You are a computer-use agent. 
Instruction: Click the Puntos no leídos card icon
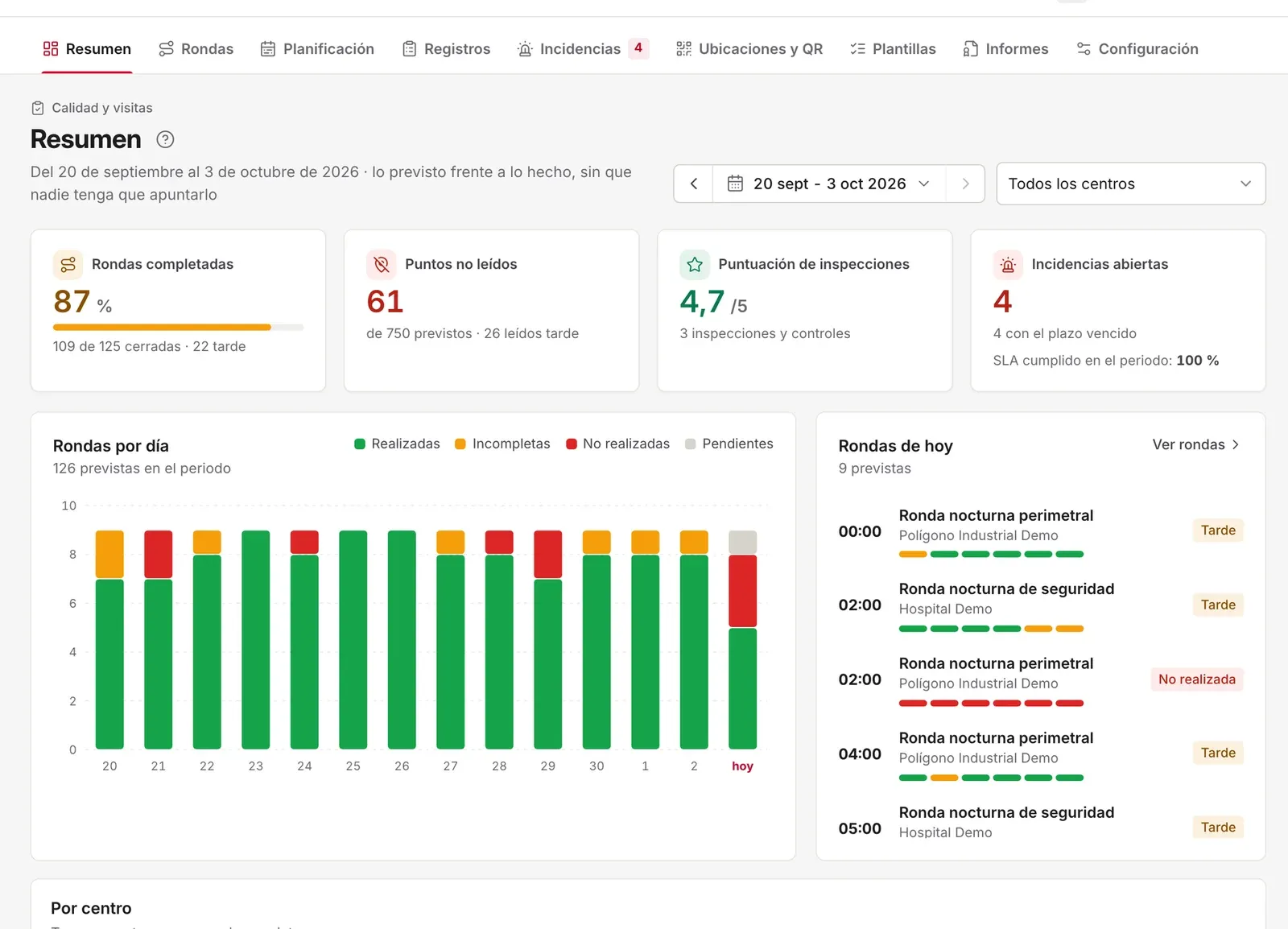tap(381, 264)
